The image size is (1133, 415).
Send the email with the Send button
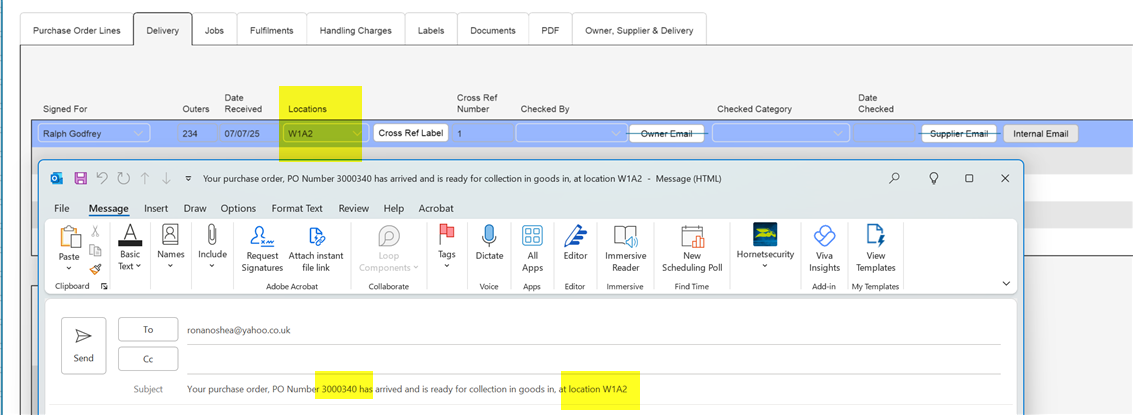[84, 346]
